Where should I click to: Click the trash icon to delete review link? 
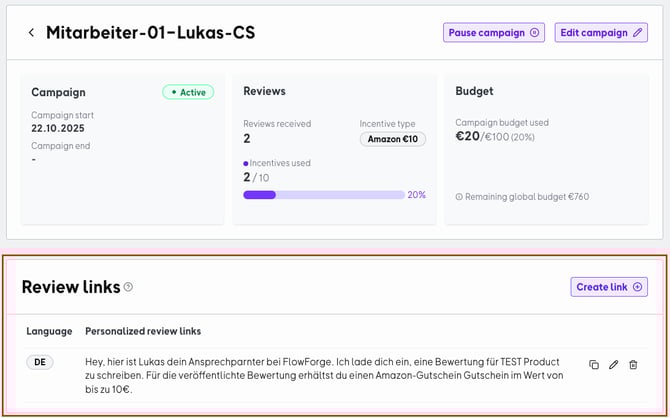coord(633,365)
